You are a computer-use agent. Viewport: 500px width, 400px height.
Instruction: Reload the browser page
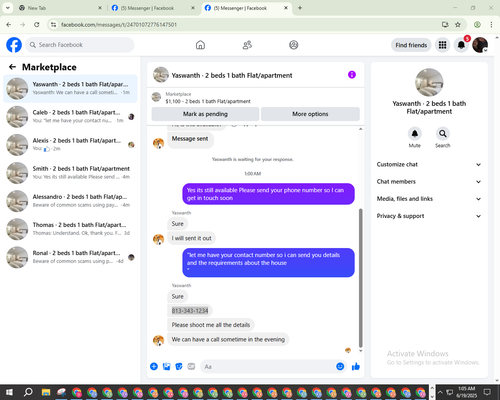coord(37,24)
